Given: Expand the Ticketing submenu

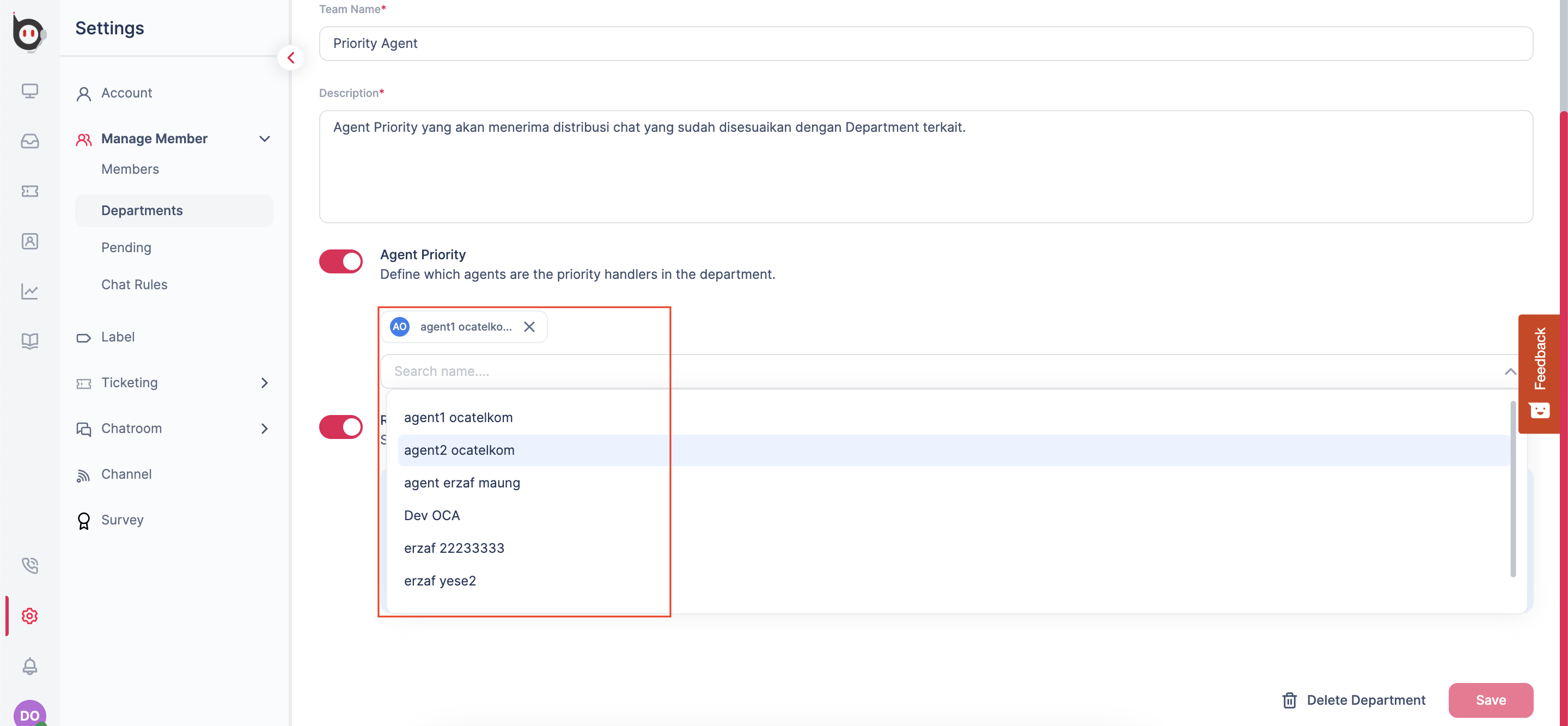Looking at the screenshot, I should 264,383.
